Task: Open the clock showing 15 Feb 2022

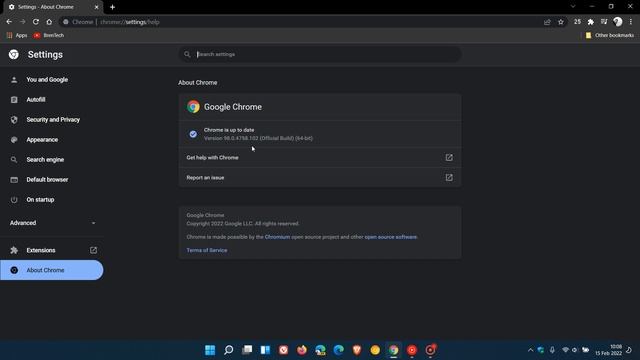Action: pyautogui.click(x=609, y=350)
